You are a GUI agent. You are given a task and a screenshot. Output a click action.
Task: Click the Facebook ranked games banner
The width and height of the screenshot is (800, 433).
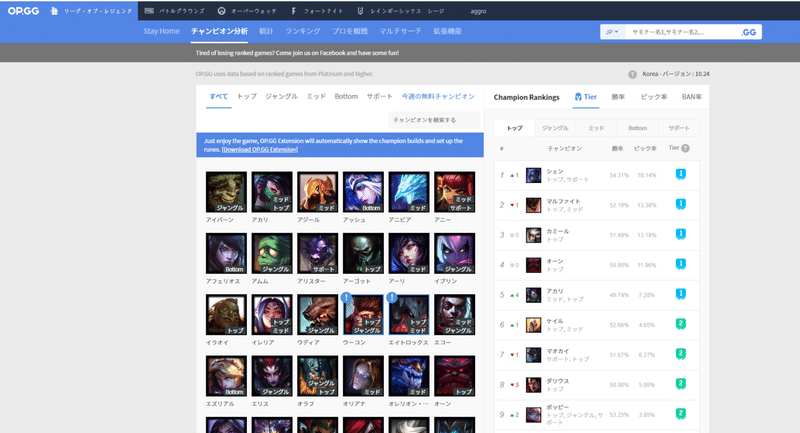coord(297,53)
